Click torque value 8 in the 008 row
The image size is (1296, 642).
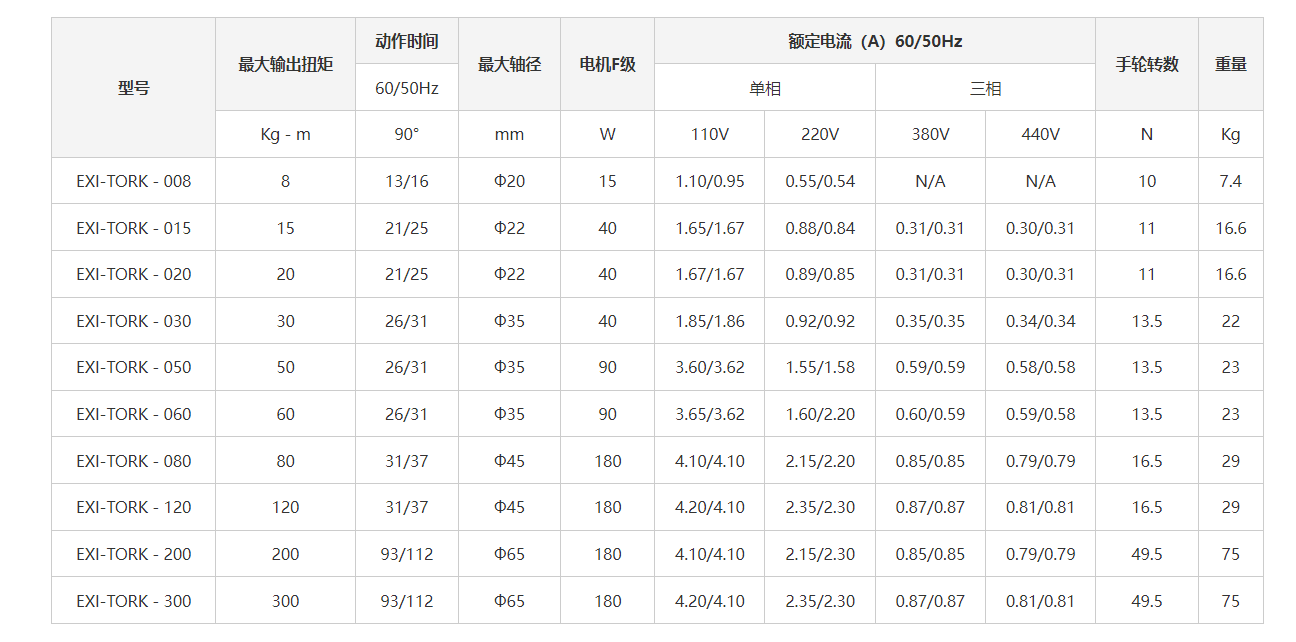(285, 181)
